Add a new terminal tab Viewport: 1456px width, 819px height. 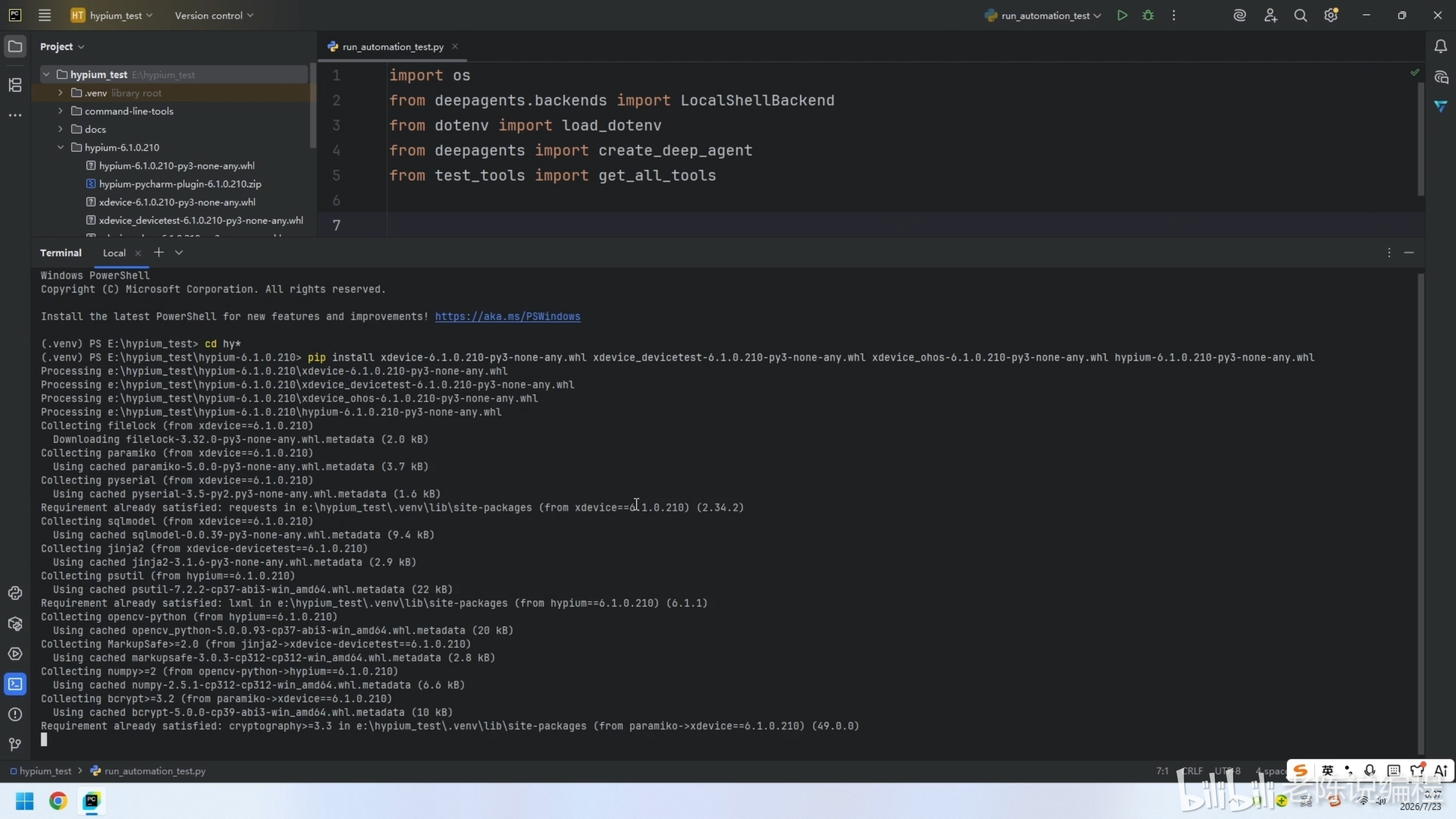click(x=159, y=253)
